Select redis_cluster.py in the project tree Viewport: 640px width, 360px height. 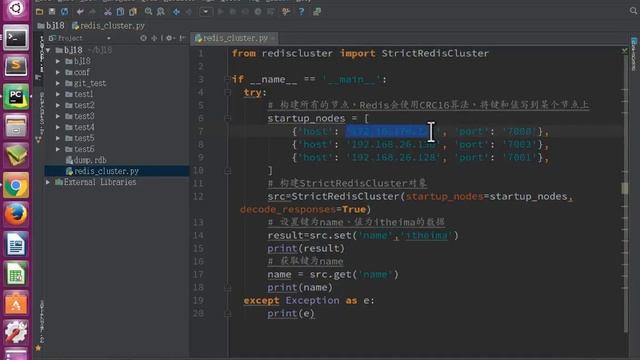[x=106, y=171]
